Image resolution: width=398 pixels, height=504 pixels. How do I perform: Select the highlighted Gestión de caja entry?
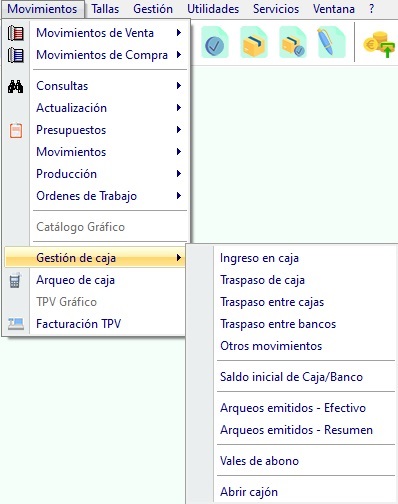[x=95, y=258]
